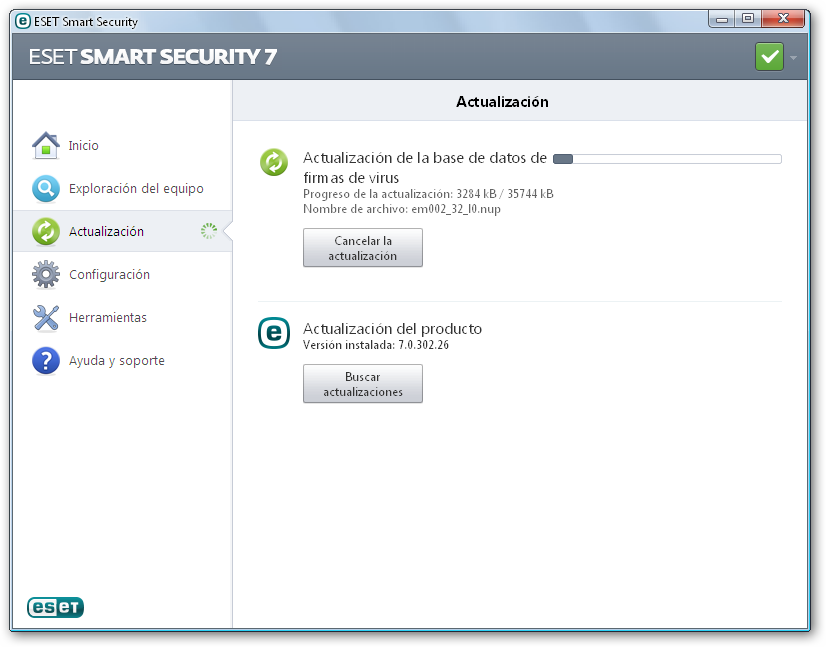Click the Actualización del producto heading

tap(392, 329)
